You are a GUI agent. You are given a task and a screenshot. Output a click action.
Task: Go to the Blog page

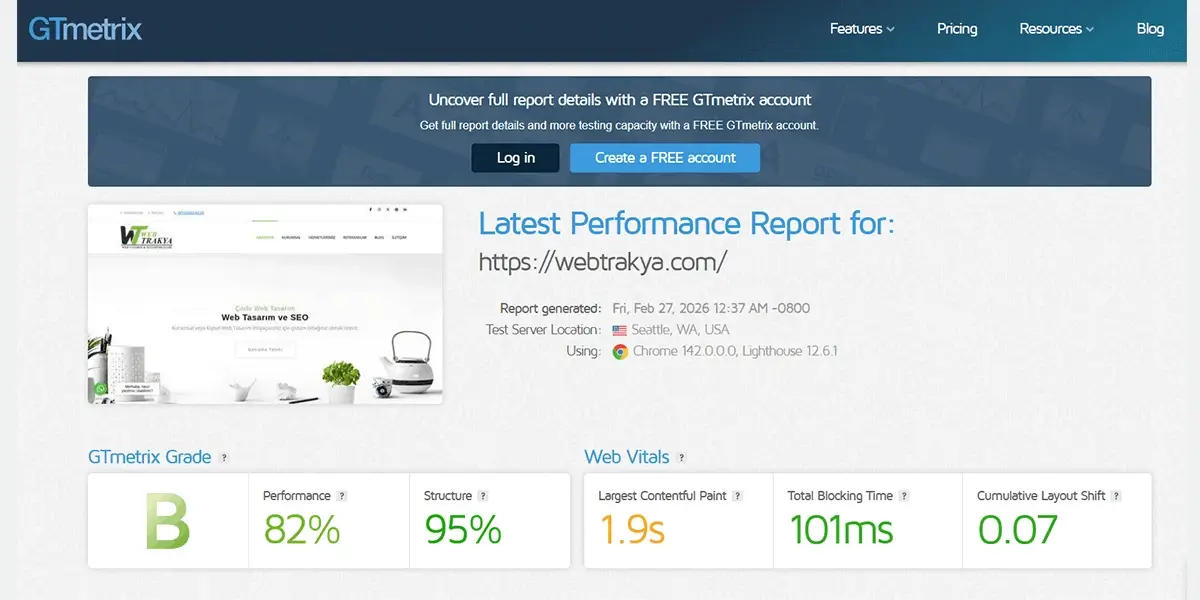(1150, 29)
